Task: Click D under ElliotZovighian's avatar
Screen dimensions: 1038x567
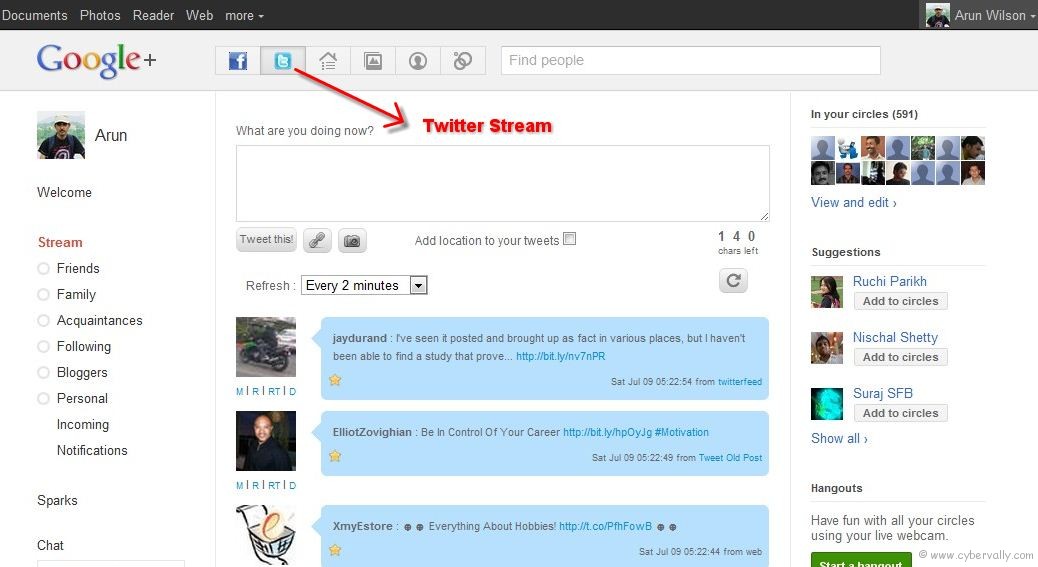Action: point(293,486)
